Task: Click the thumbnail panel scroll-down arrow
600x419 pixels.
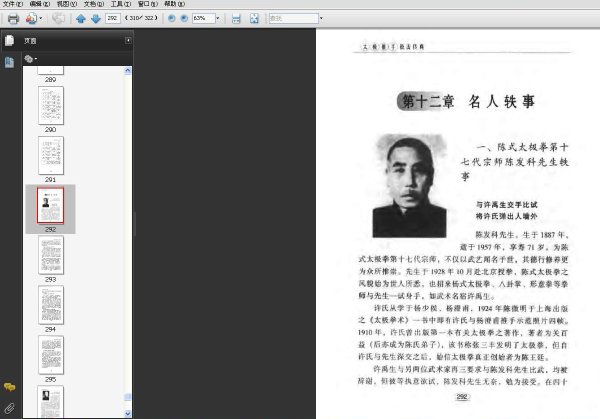Action: [x=128, y=414]
